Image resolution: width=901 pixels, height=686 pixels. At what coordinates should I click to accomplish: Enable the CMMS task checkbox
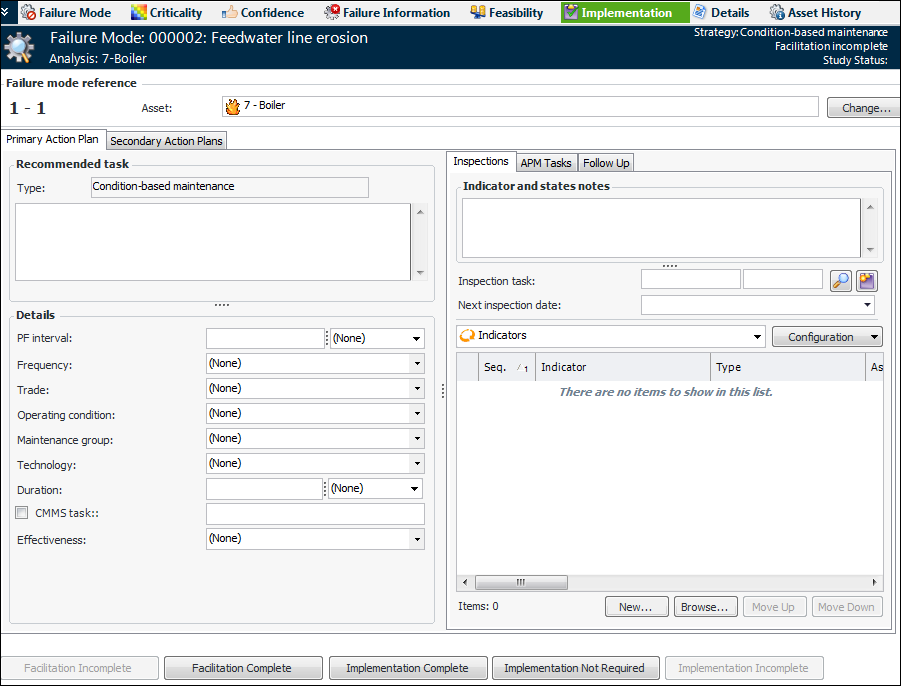pyautogui.click(x=22, y=513)
